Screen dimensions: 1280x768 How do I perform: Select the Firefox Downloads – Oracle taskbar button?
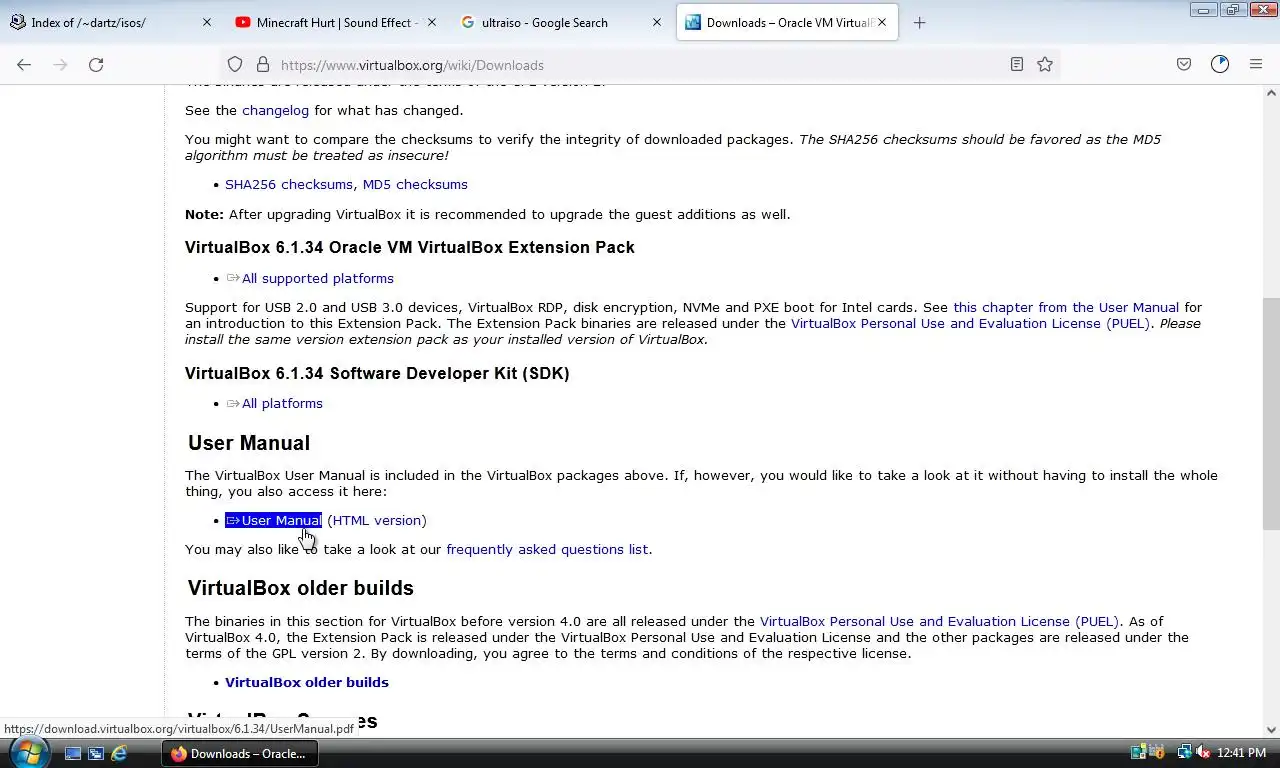[240, 753]
